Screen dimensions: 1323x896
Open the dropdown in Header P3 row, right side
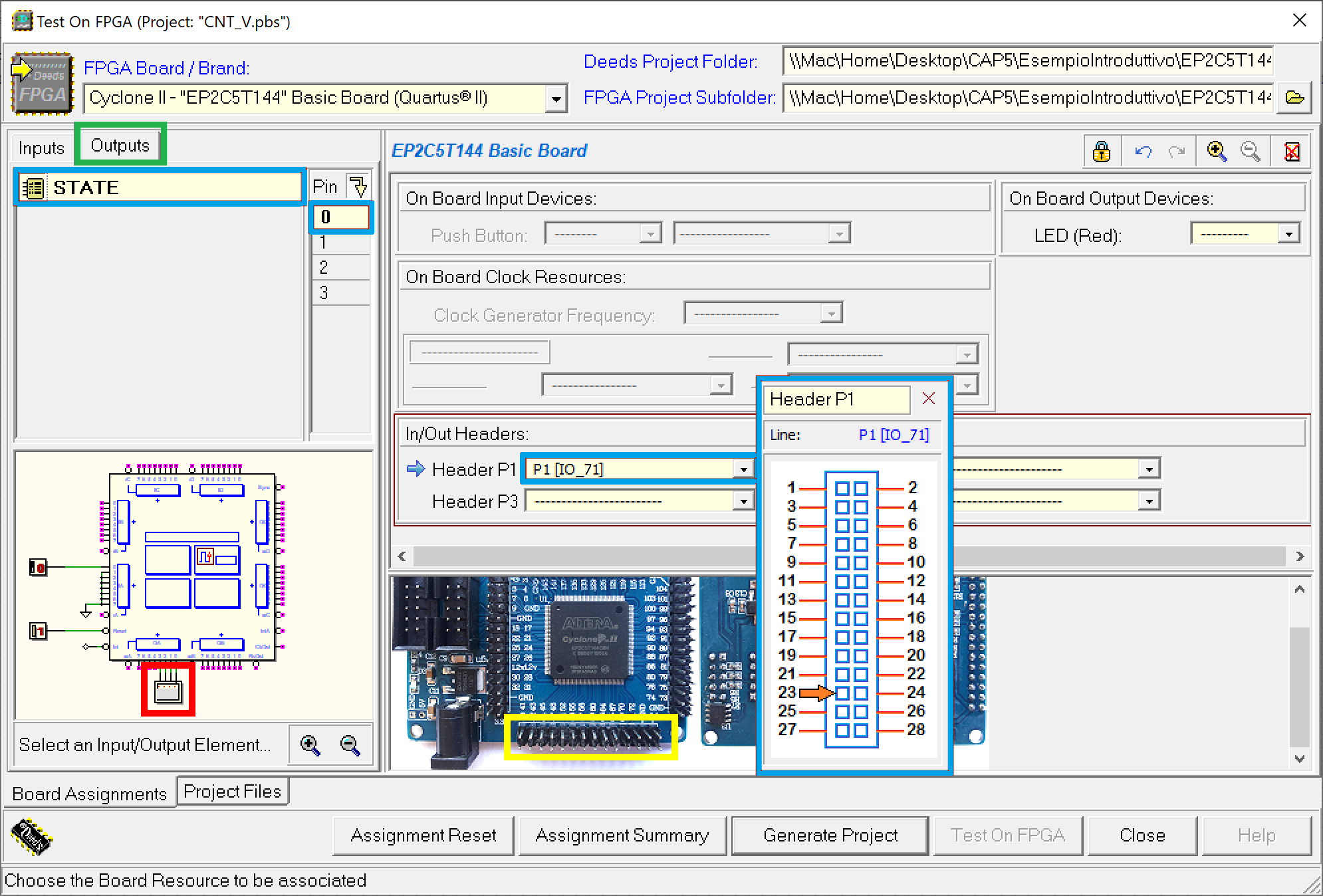(x=1149, y=501)
